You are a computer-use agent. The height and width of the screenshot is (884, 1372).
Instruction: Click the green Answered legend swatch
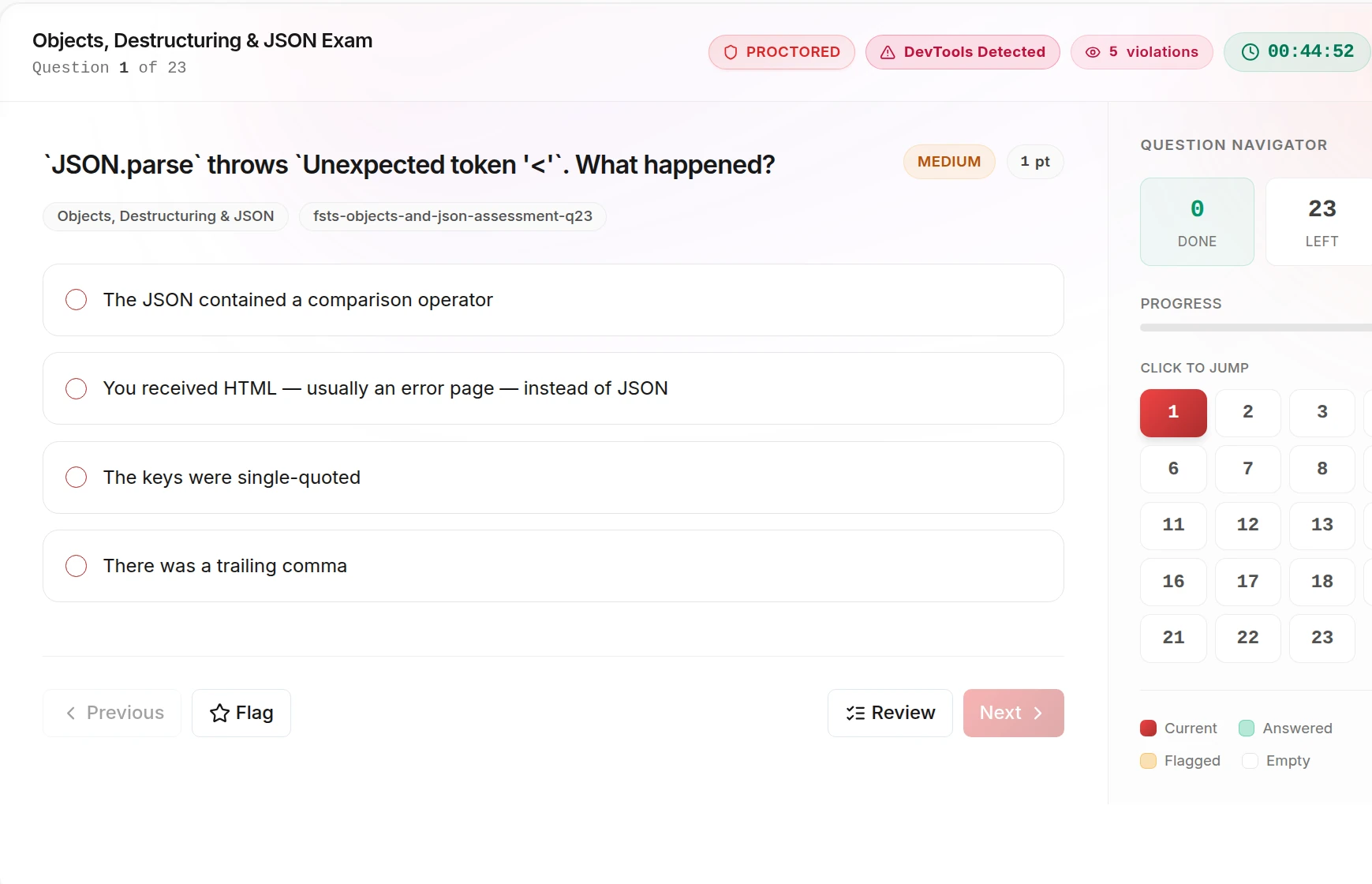pyautogui.click(x=1247, y=729)
